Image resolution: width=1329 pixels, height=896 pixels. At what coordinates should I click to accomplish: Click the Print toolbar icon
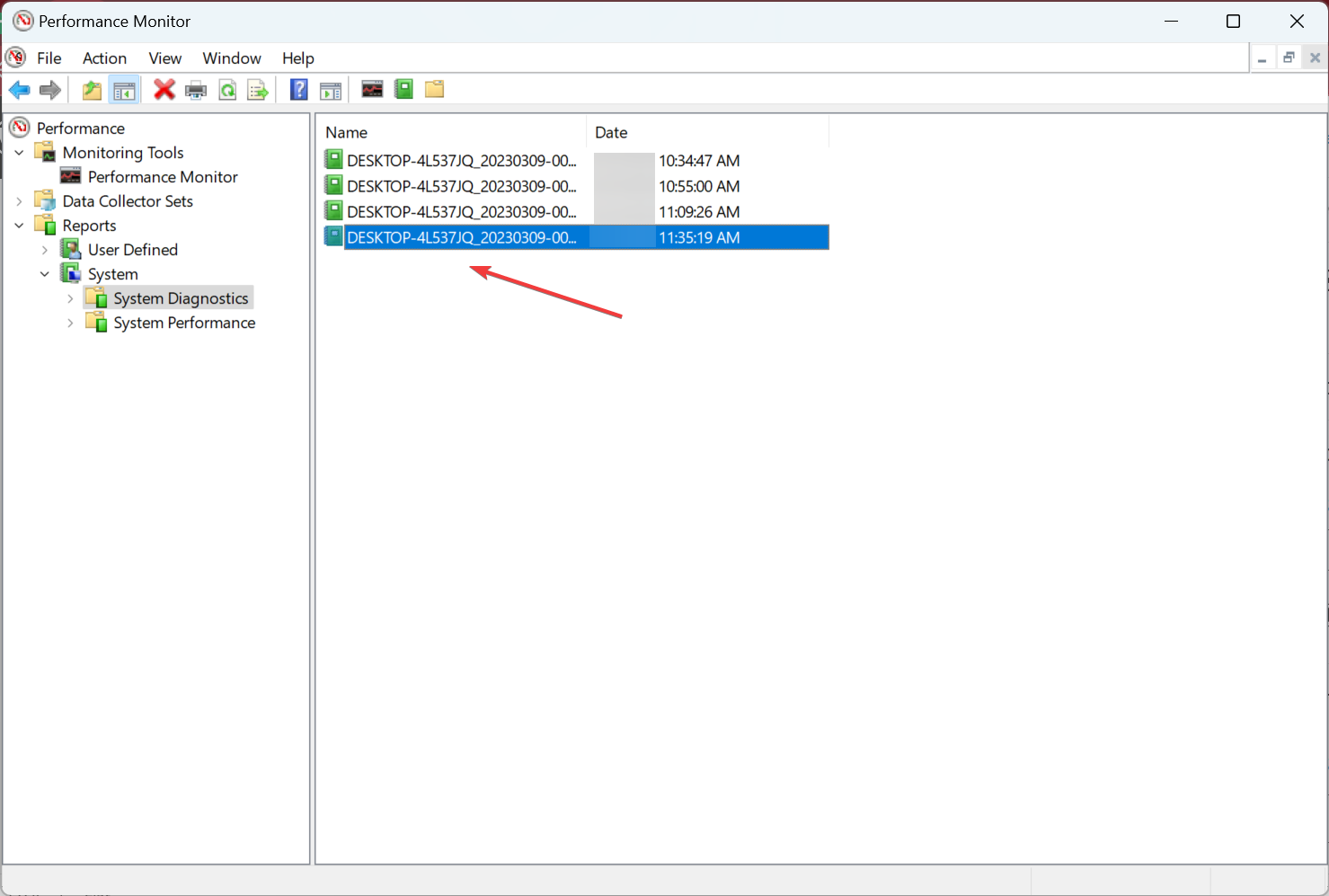[196, 90]
